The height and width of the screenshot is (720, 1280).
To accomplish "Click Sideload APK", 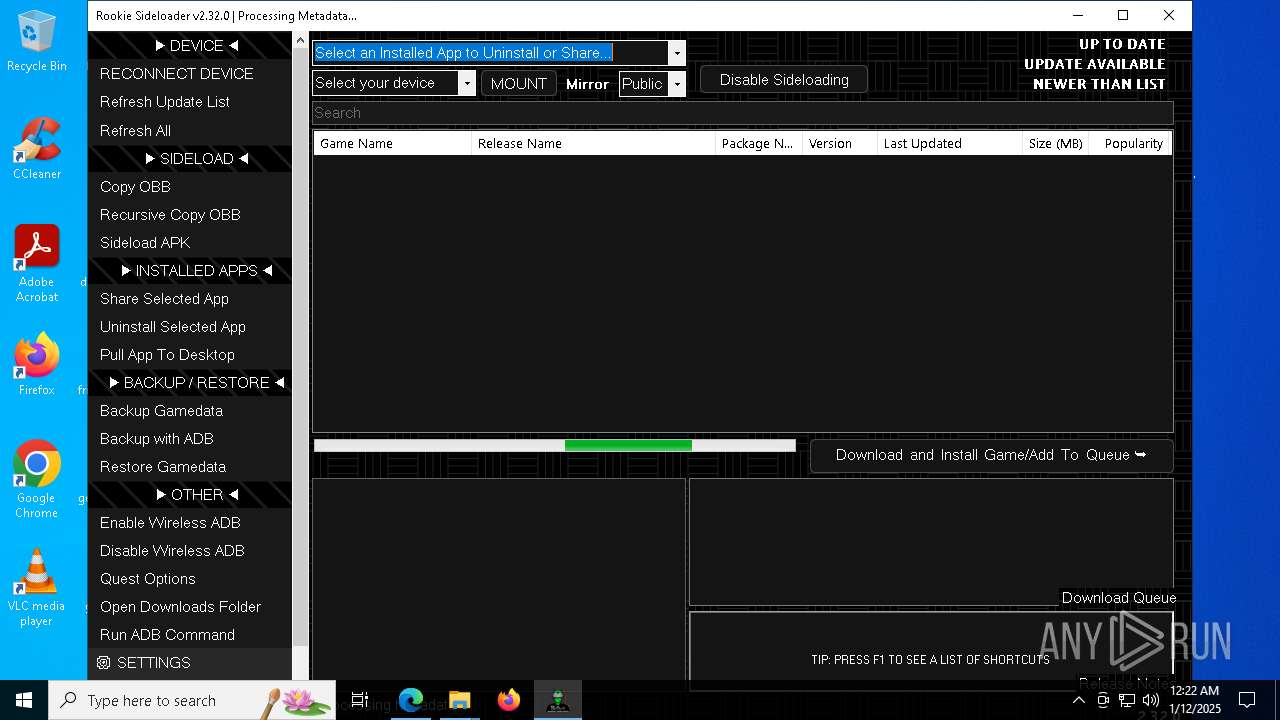I will tap(189, 242).
